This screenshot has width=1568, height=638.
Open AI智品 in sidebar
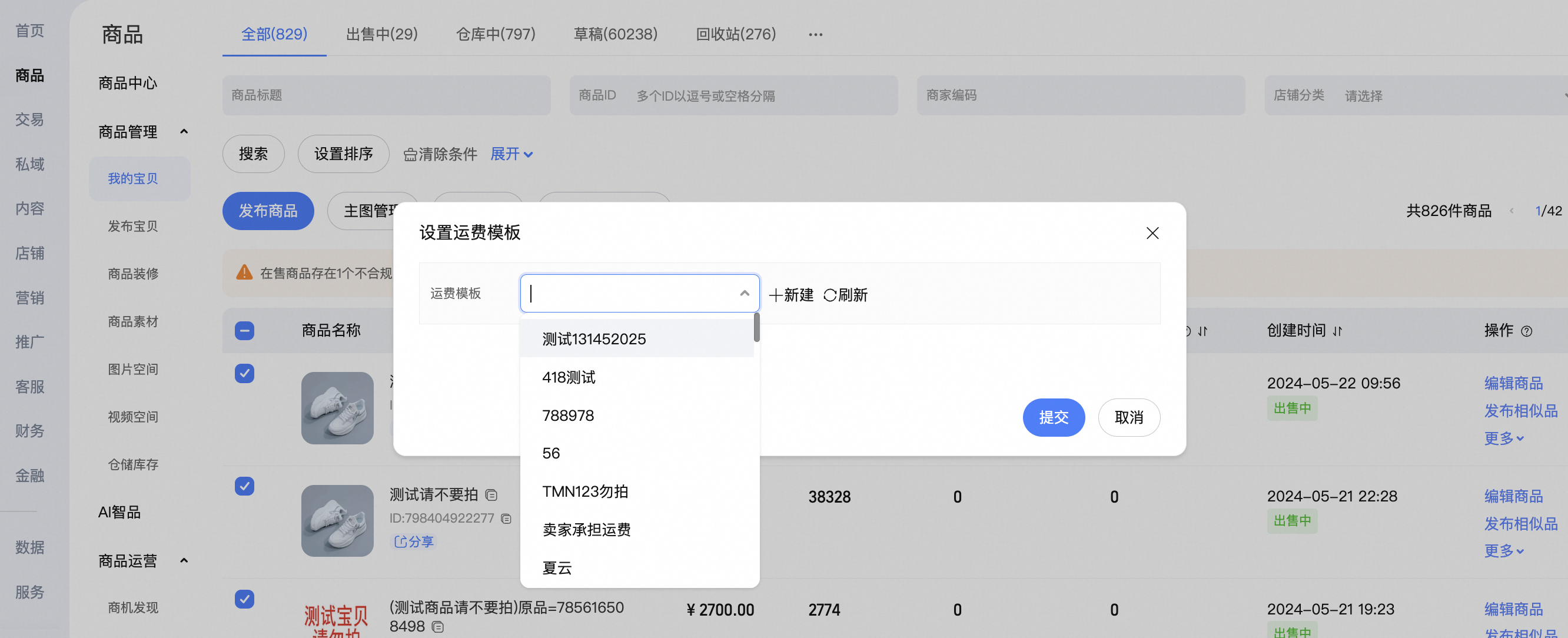(119, 512)
